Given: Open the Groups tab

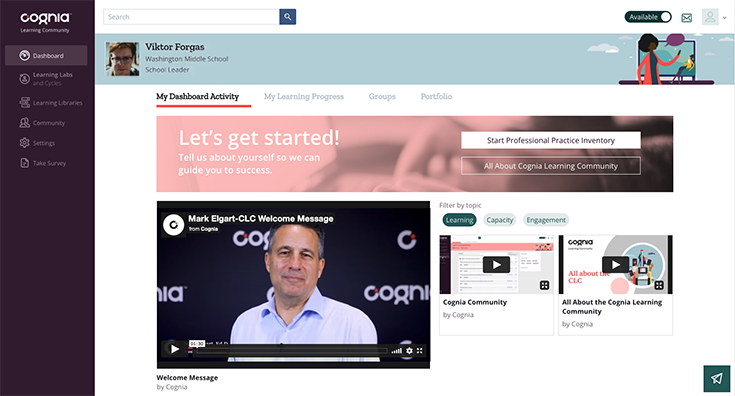Looking at the screenshot, I should [x=382, y=97].
